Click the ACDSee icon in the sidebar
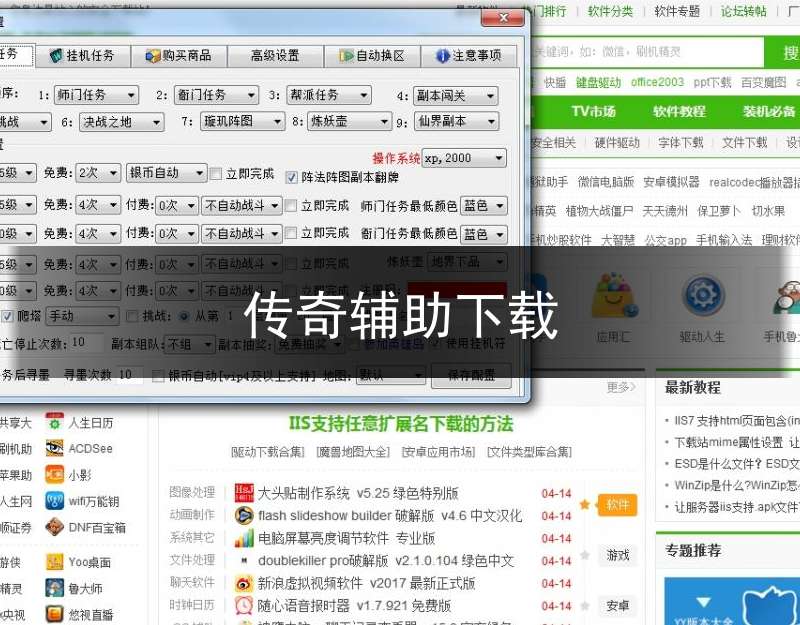800x625 pixels. (55, 448)
